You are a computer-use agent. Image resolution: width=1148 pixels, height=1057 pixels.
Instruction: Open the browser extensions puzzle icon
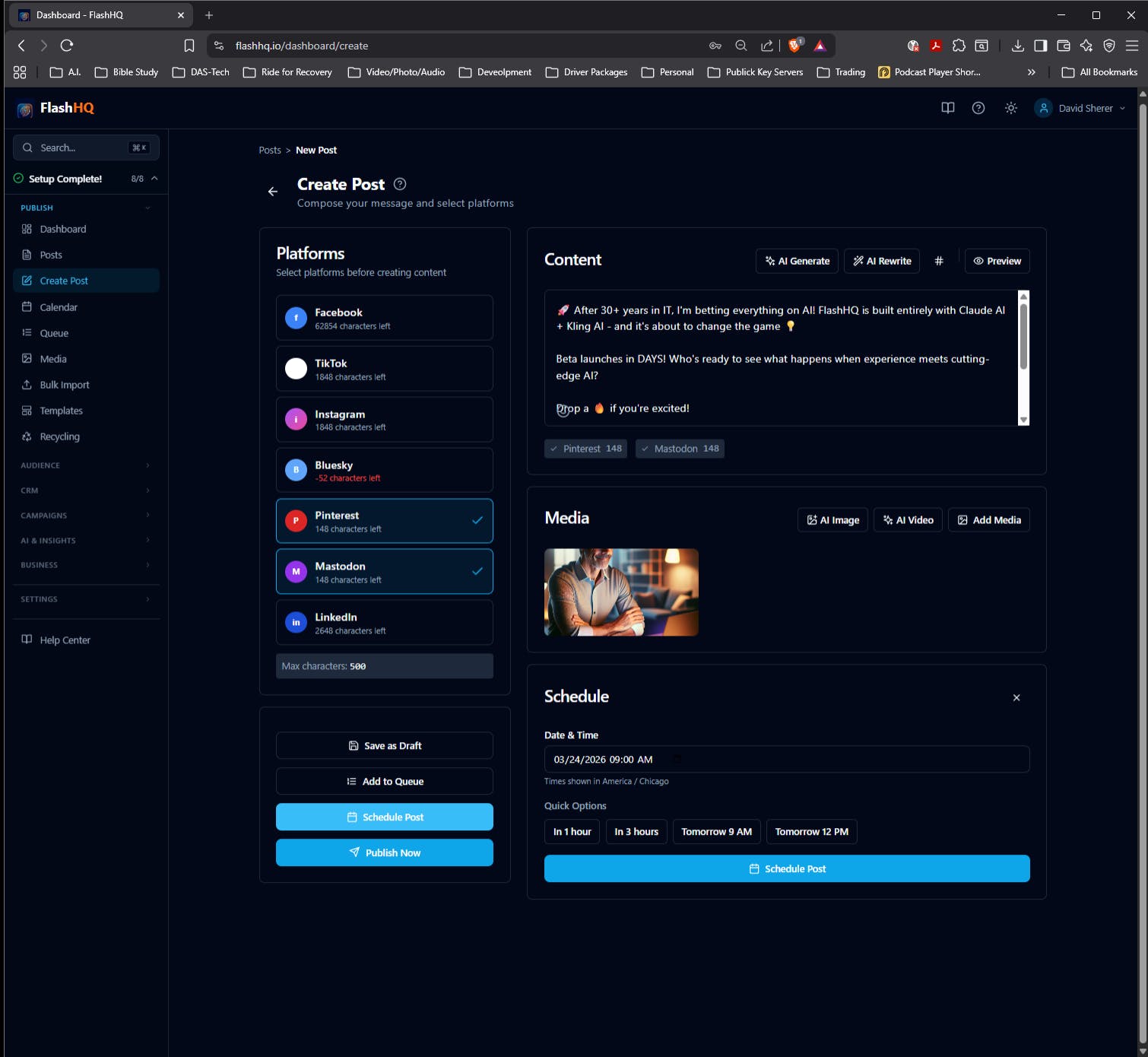click(x=959, y=46)
